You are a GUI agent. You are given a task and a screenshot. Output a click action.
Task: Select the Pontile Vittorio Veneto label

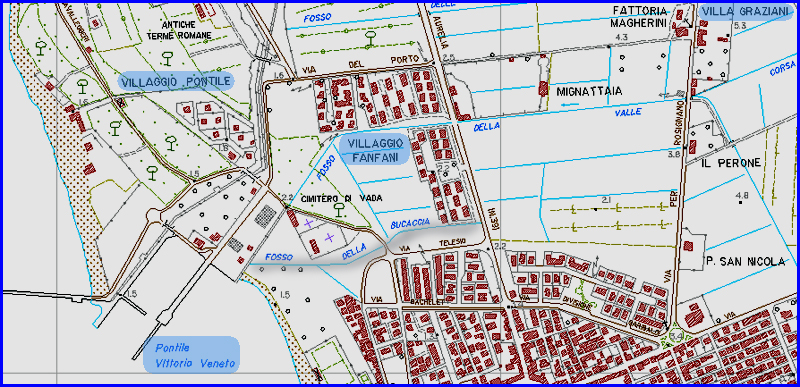(x=191, y=355)
